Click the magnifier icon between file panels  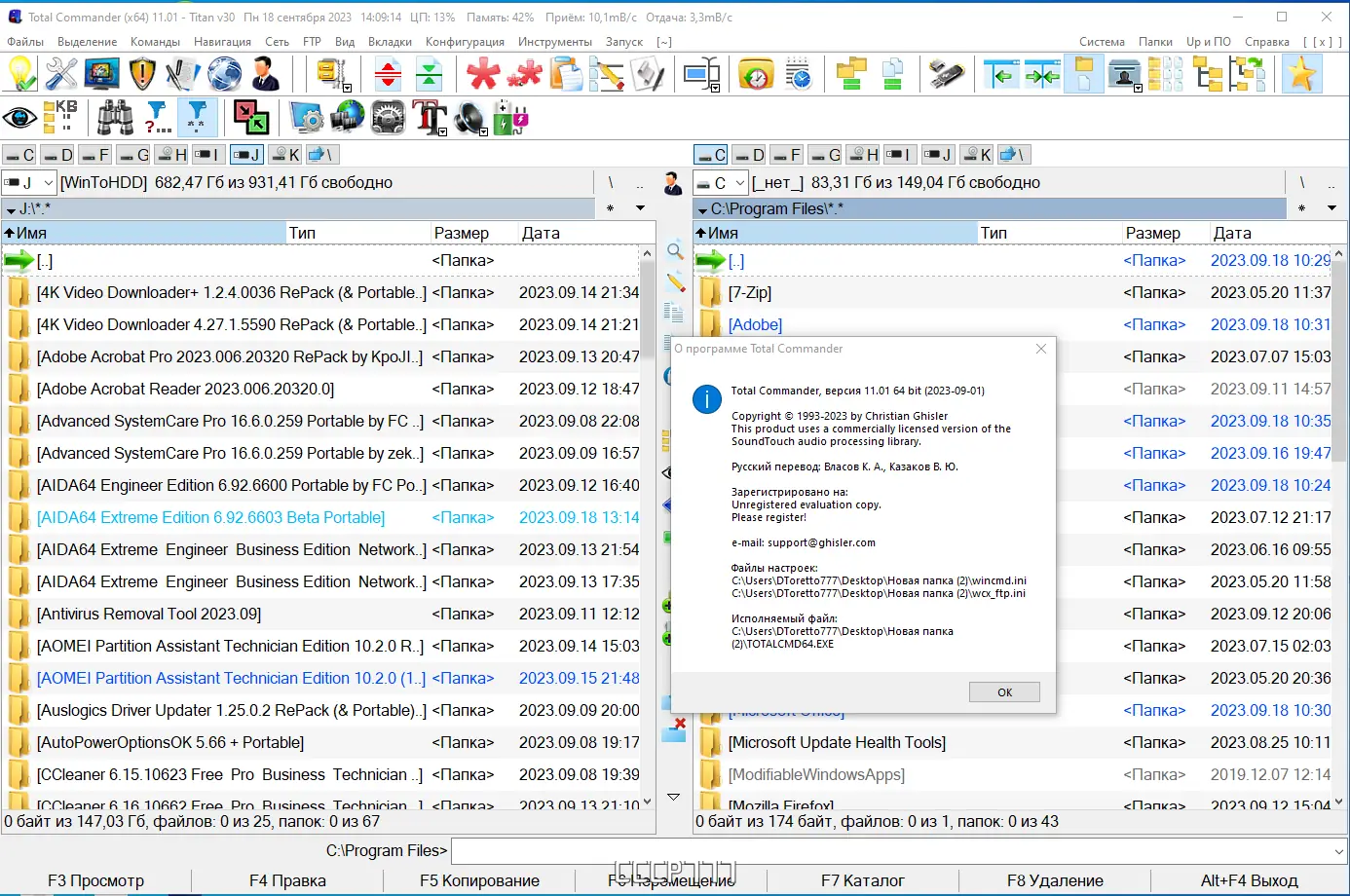click(675, 251)
